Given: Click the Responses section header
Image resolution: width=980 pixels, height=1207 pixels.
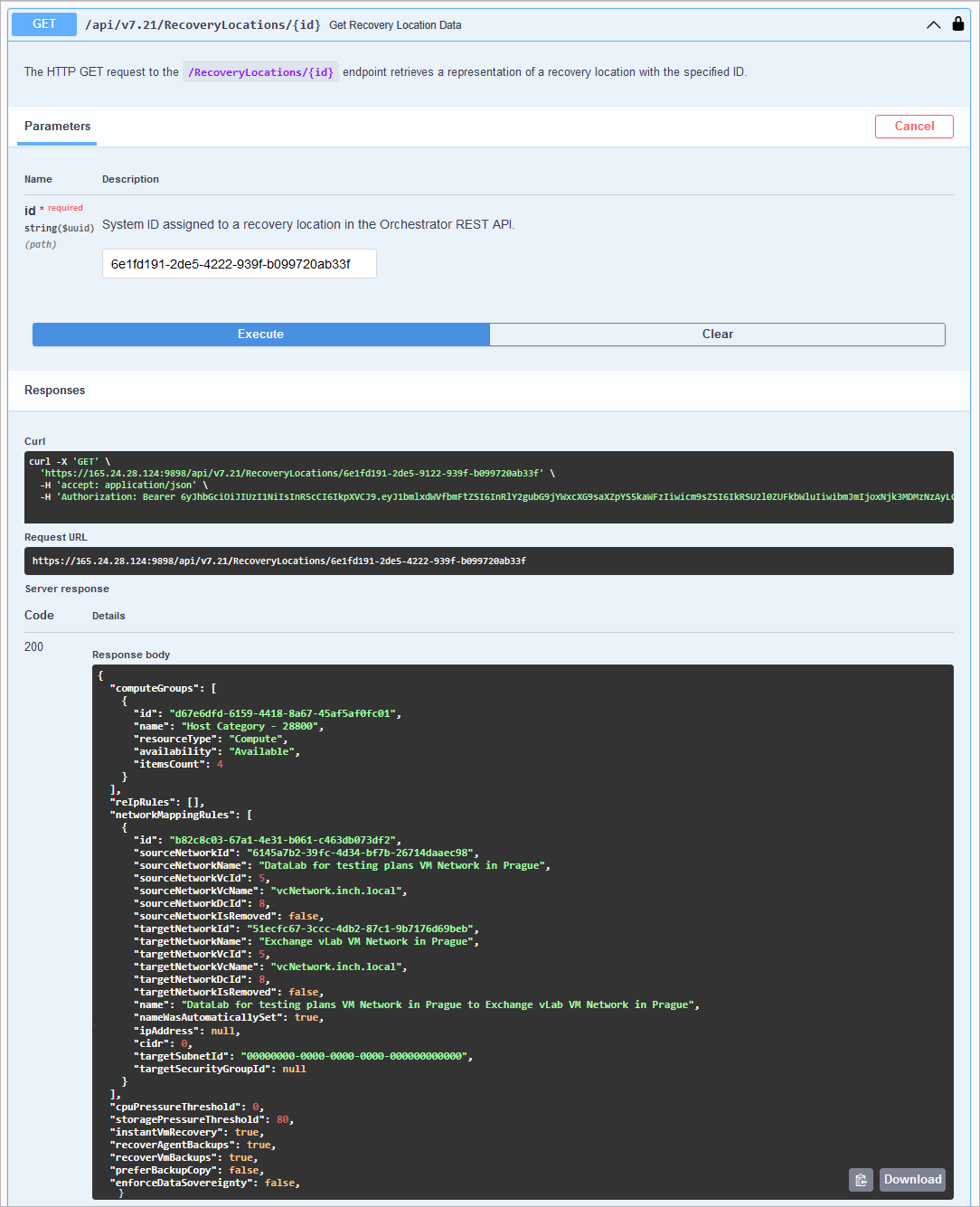Looking at the screenshot, I should [x=55, y=391].
